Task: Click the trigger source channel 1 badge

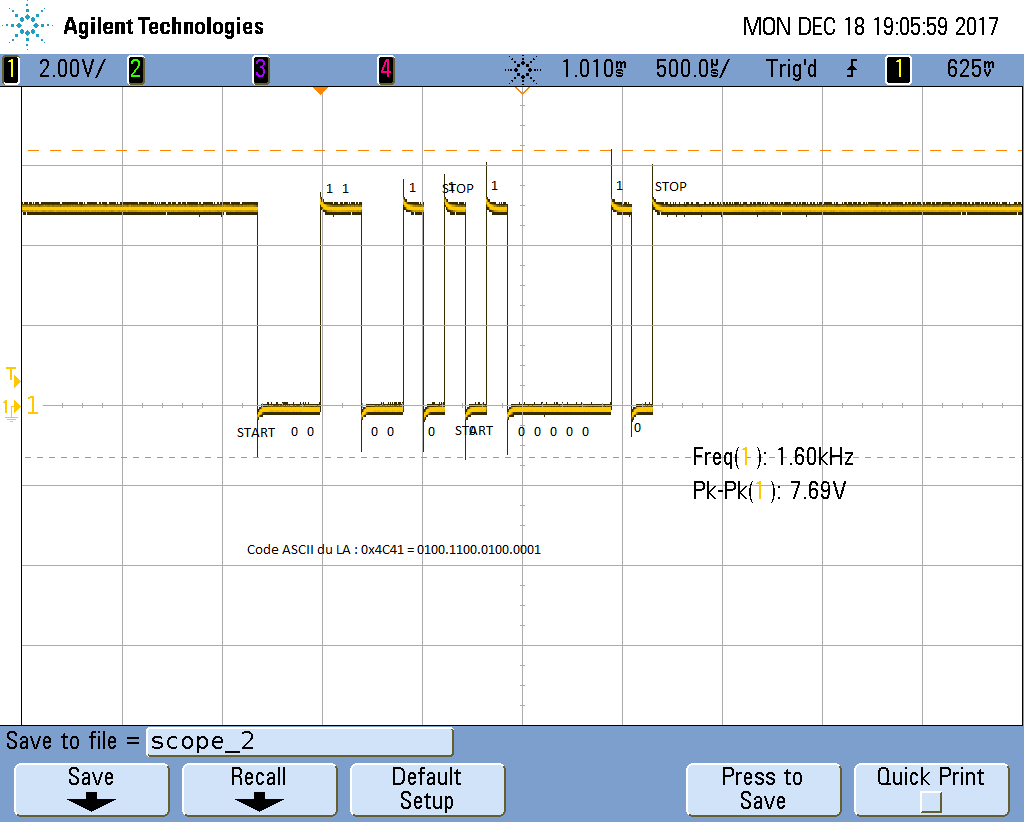Action: 898,70
